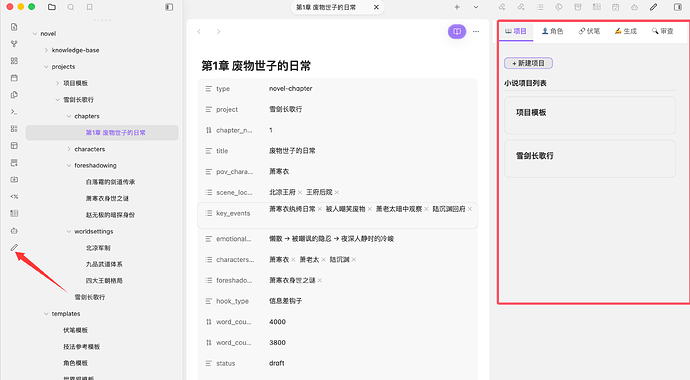Collapse the templates folder
The image size is (690, 380).
46,314
